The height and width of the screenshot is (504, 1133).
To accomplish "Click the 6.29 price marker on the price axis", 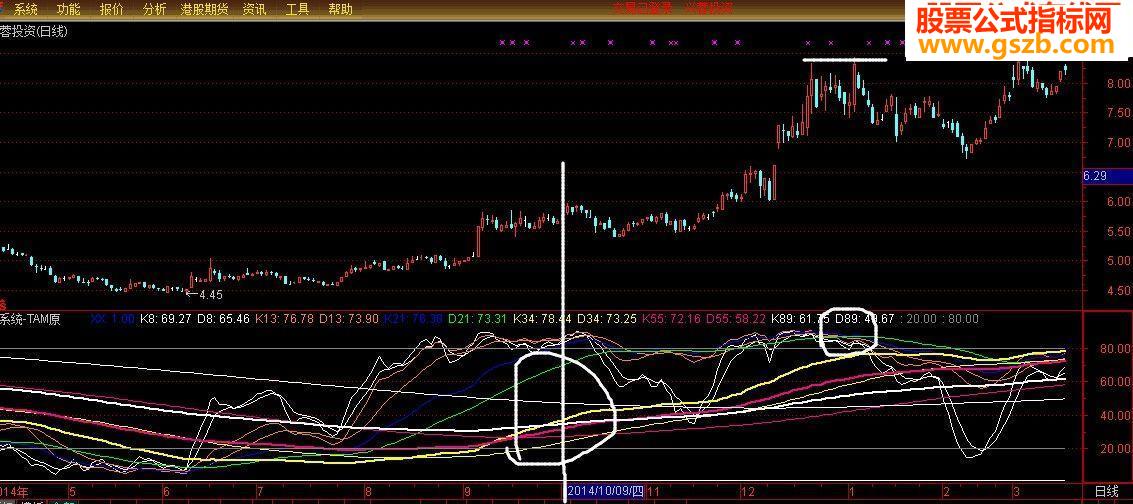I will pos(1107,175).
